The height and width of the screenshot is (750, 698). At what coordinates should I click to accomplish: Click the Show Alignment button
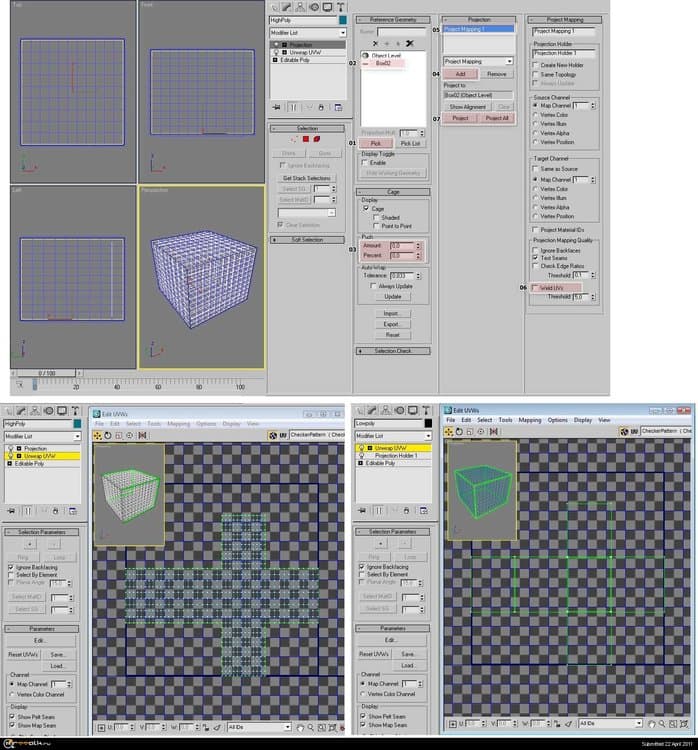tap(467, 107)
